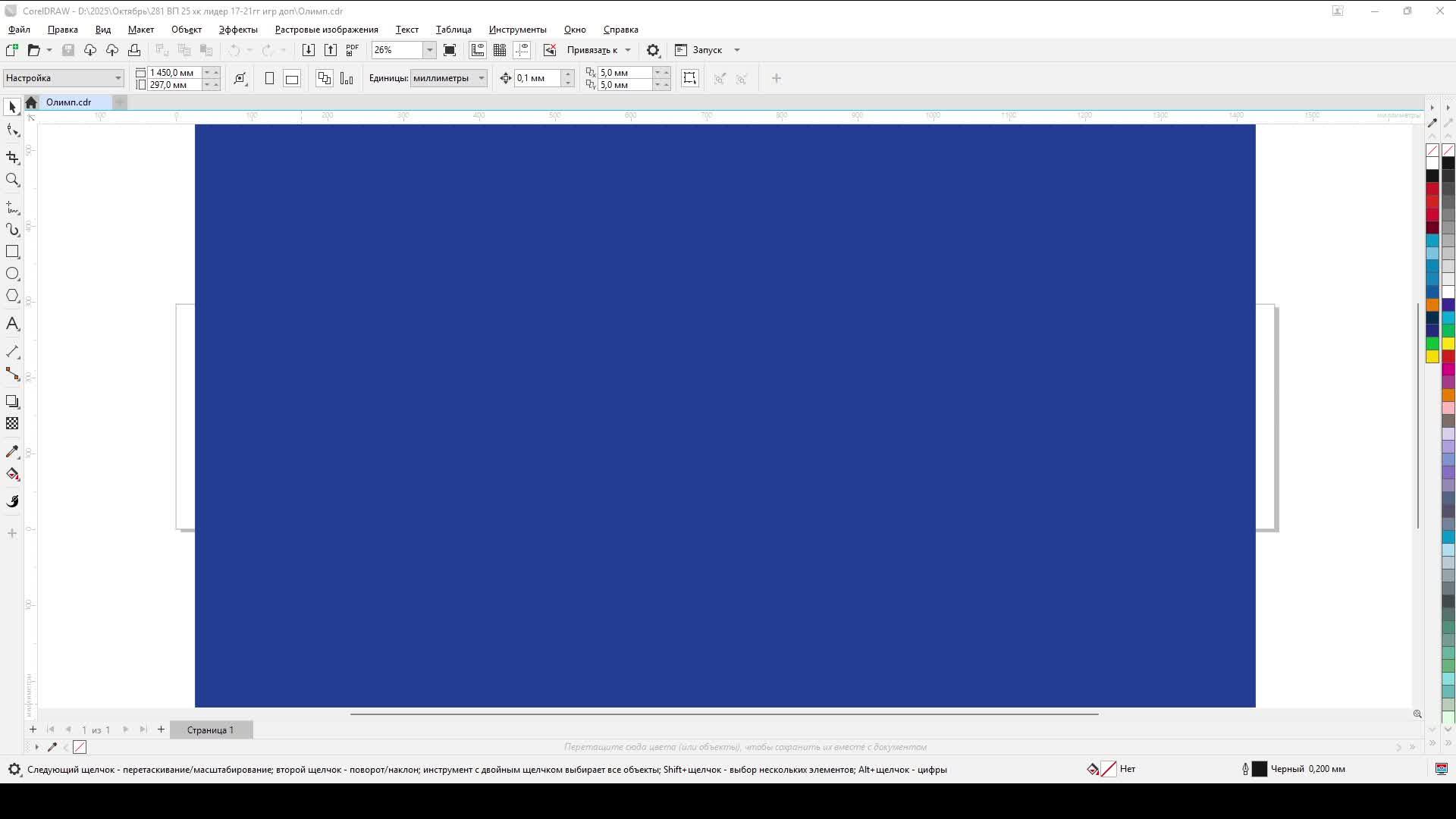Open the Publish to PDF dialog

coord(352,49)
